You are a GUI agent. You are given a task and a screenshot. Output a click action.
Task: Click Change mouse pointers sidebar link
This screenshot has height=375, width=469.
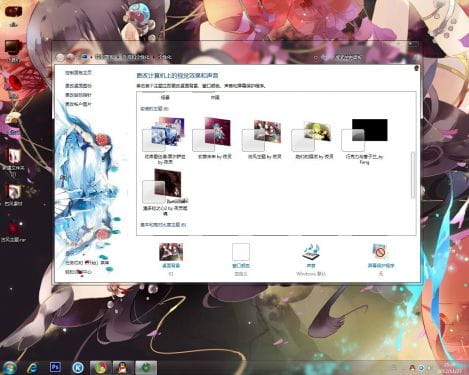click(x=78, y=95)
